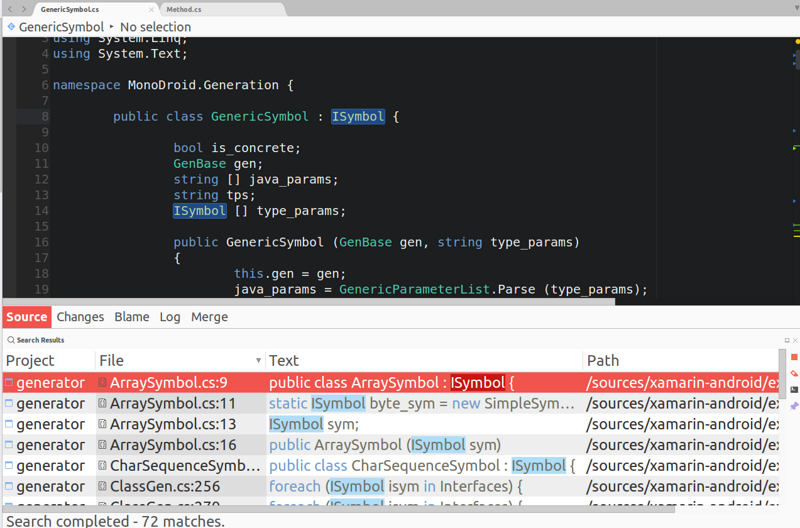
Task: Clear search results with eraser icon
Action: 794,373
